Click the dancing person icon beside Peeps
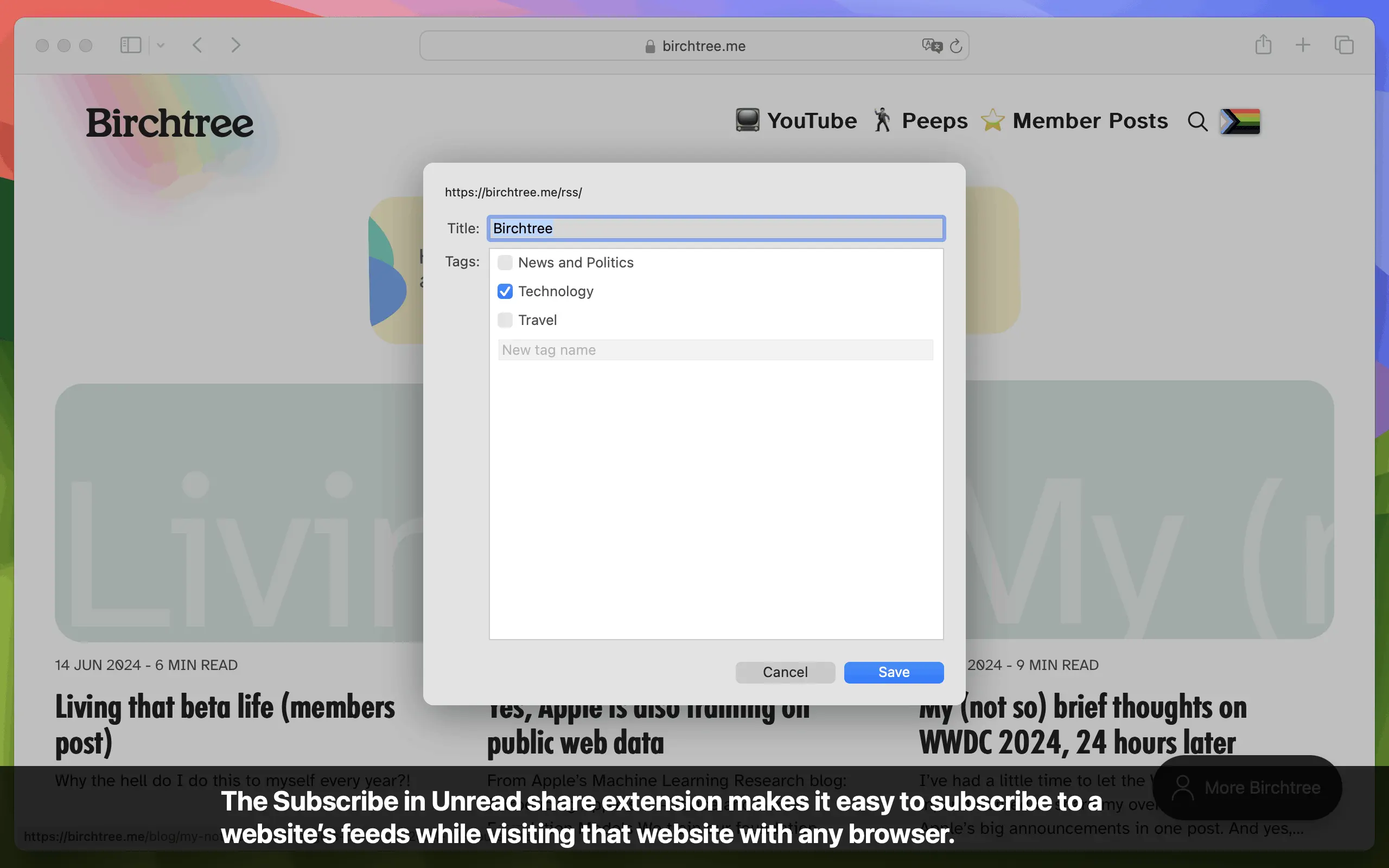Image resolution: width=1389 pixels, height=868 pixels. (x=882, y=120)
